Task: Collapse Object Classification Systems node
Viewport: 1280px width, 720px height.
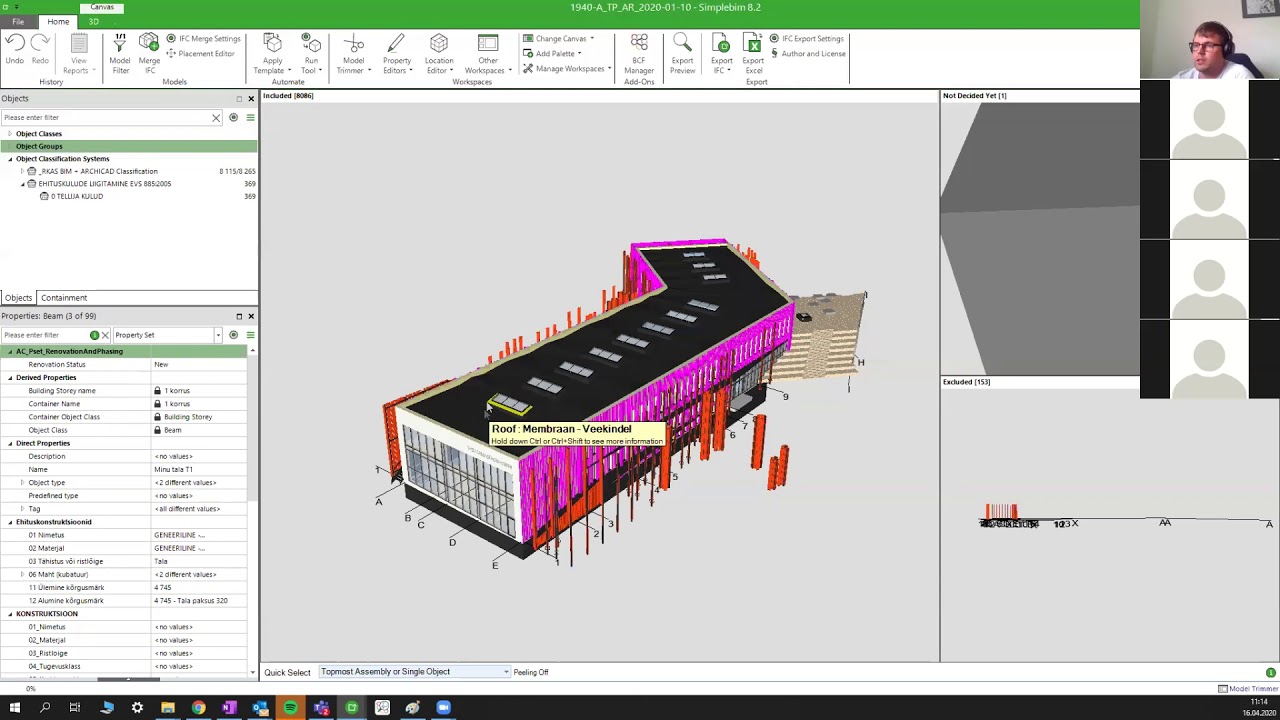Action: (10, 159)
